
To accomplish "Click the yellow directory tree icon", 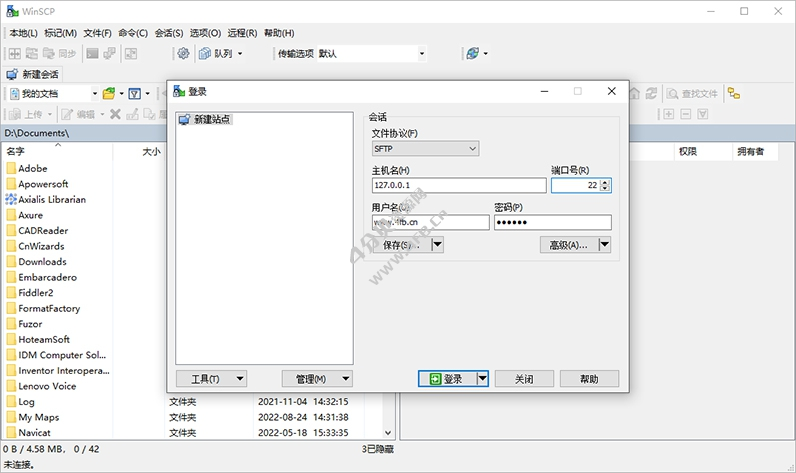I will coord(734,93).
